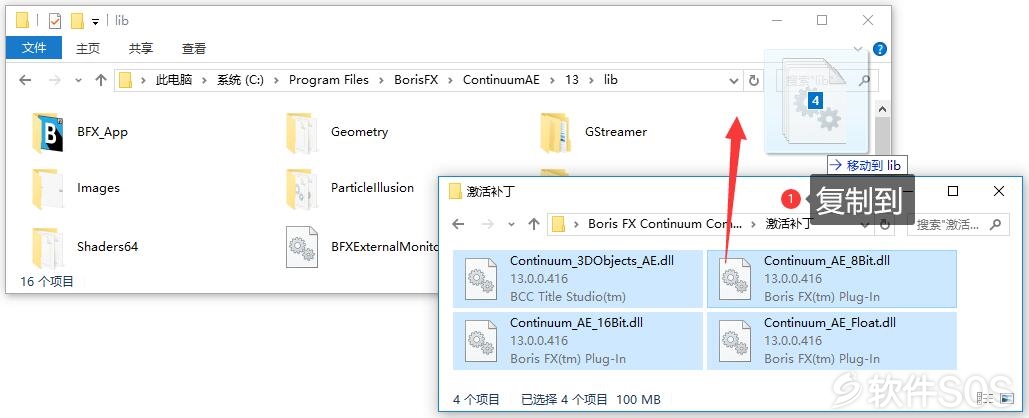Select the BFX_App folder icon
The height and width of the screenshot is (418, 1029).
48,132
